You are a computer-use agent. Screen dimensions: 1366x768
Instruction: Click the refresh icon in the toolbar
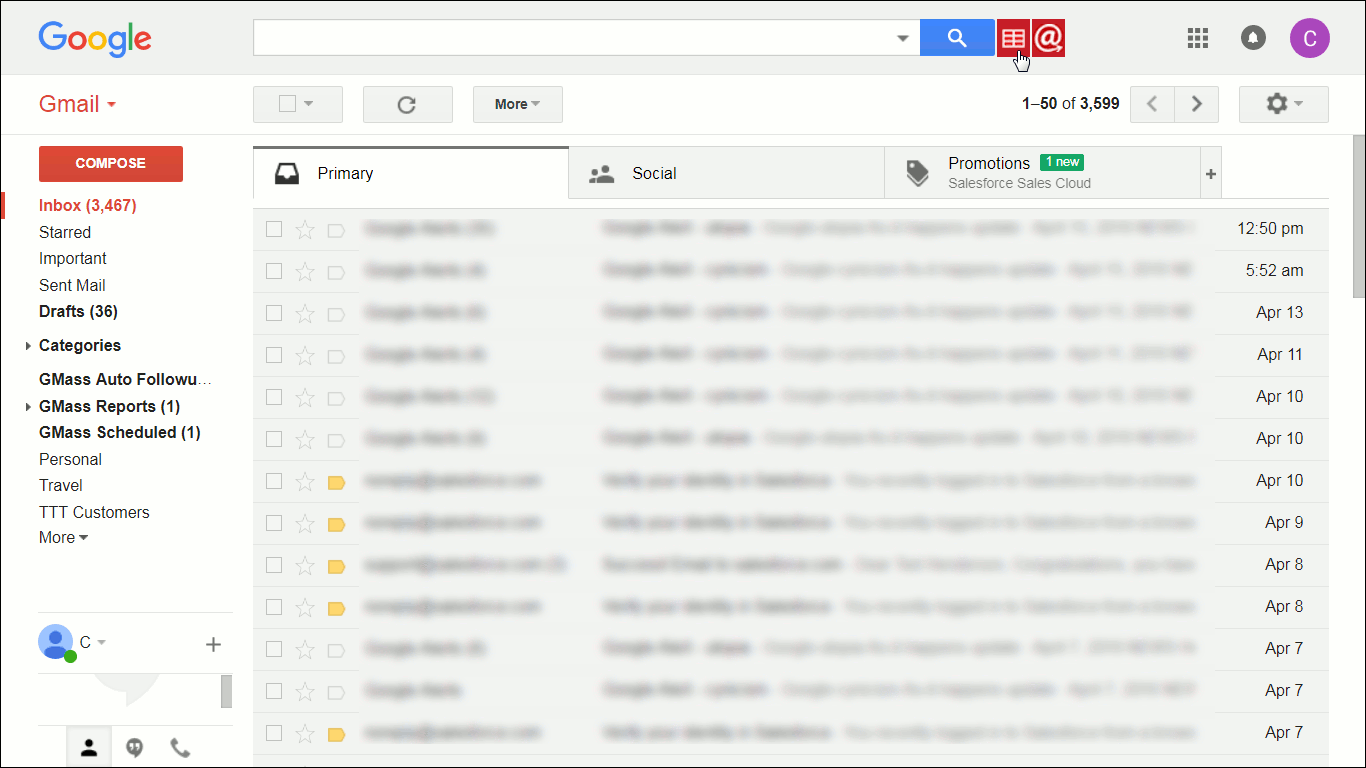[408, 104]
